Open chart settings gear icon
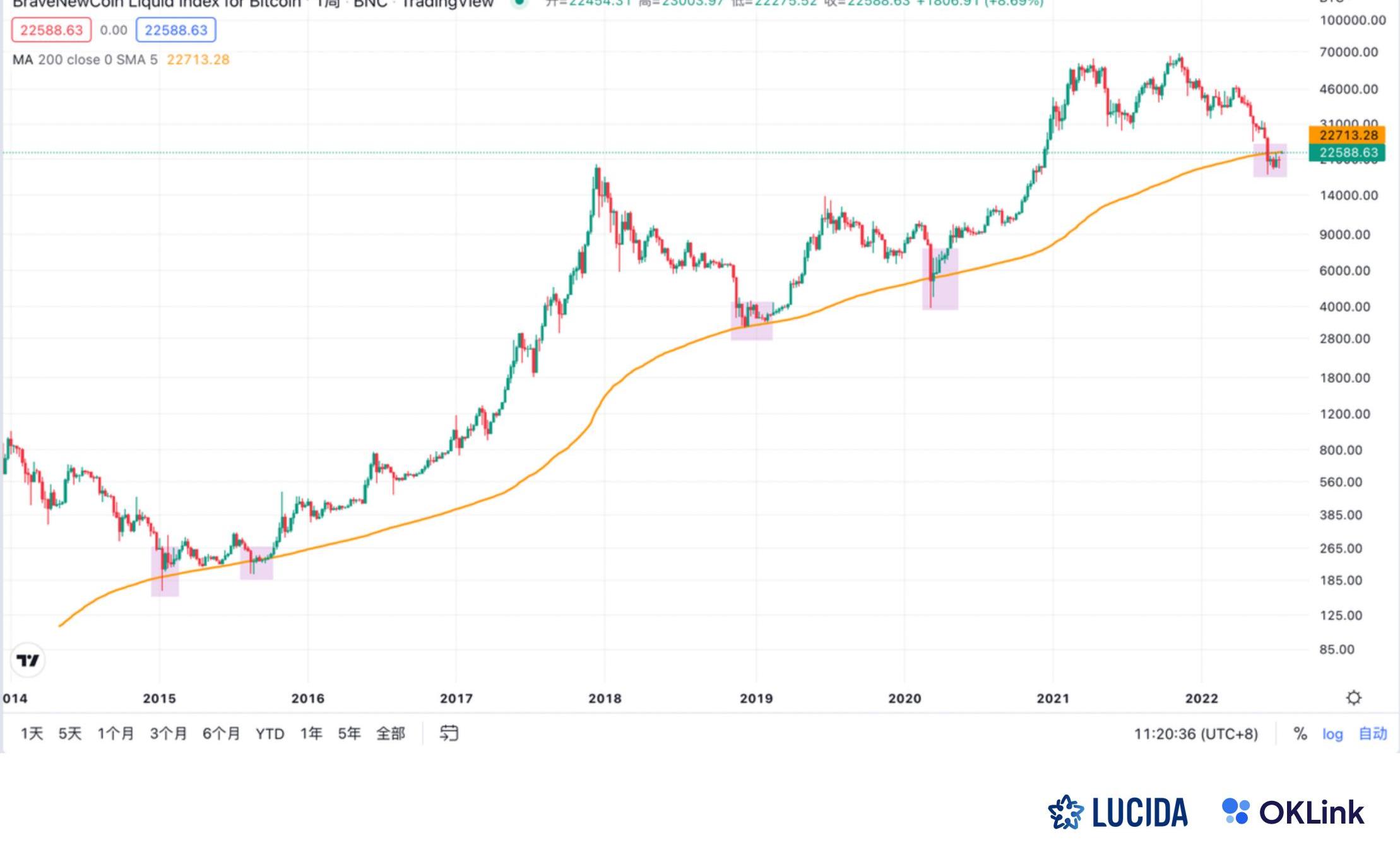The width and height of the screenshot is (1400, 852). 1353,697
